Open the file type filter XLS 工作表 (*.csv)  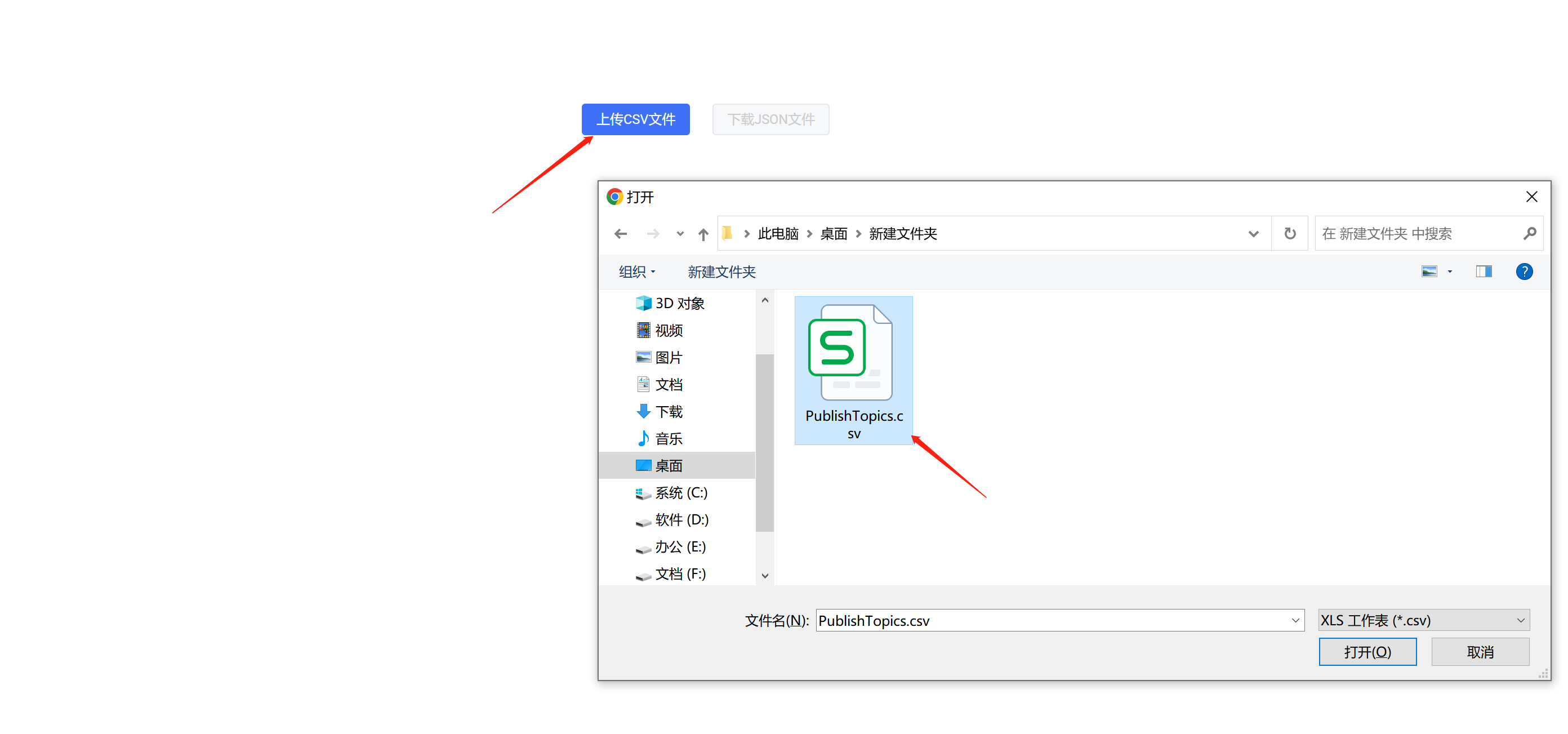coord(1424,620)
